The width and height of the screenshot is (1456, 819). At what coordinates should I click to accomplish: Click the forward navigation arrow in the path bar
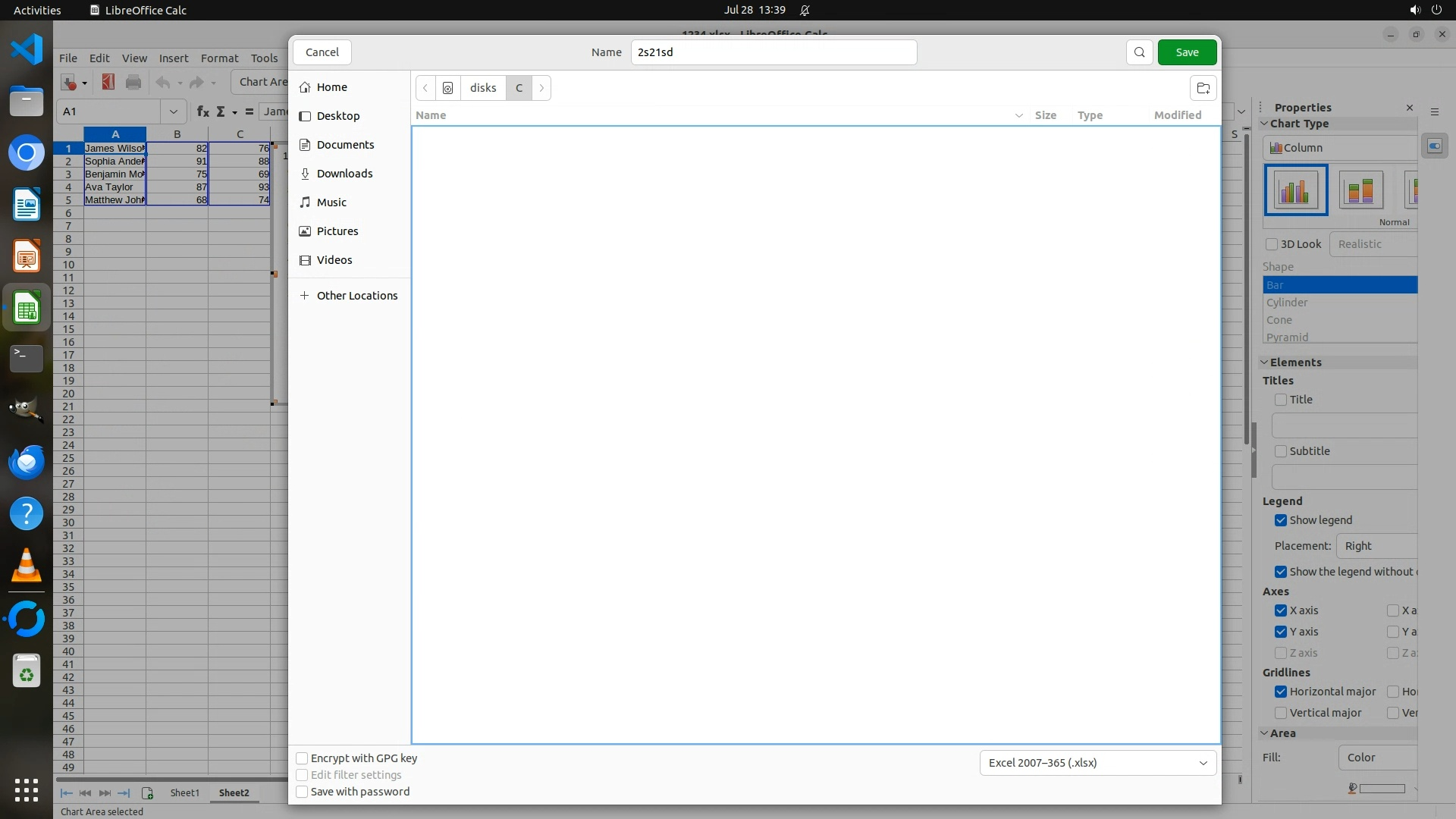541,88
